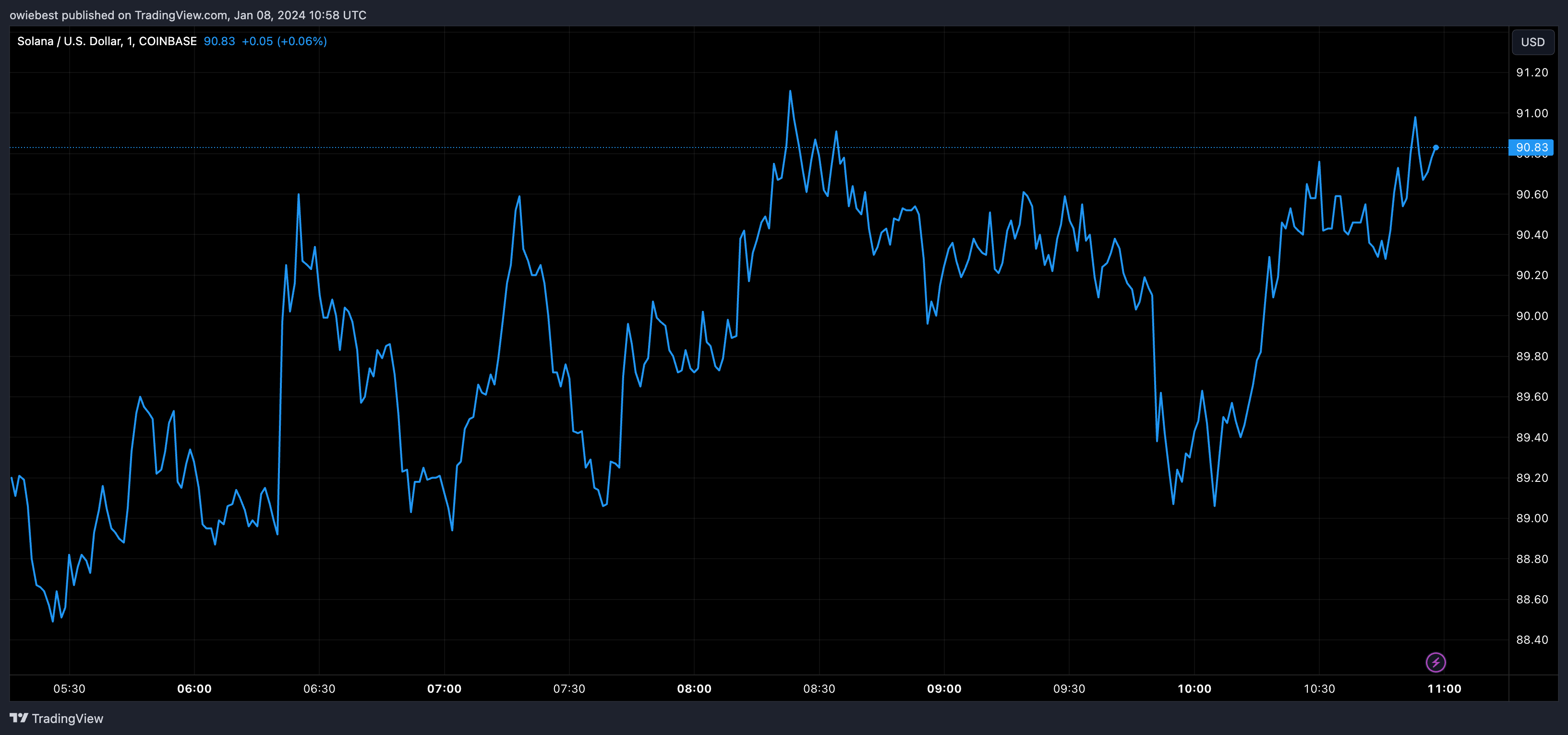Viewport: 1568px width, 735px height.
Task: Click the TradingView text at bottom left
Action: pyautogui.click(x=67, y=719)
